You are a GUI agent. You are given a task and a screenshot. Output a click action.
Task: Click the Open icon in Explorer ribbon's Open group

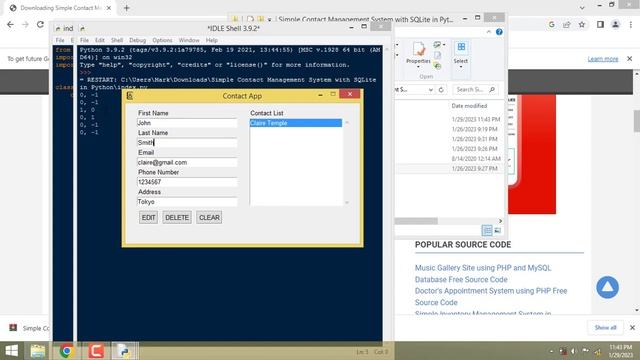pyautogui.click(x=437, y=44)
